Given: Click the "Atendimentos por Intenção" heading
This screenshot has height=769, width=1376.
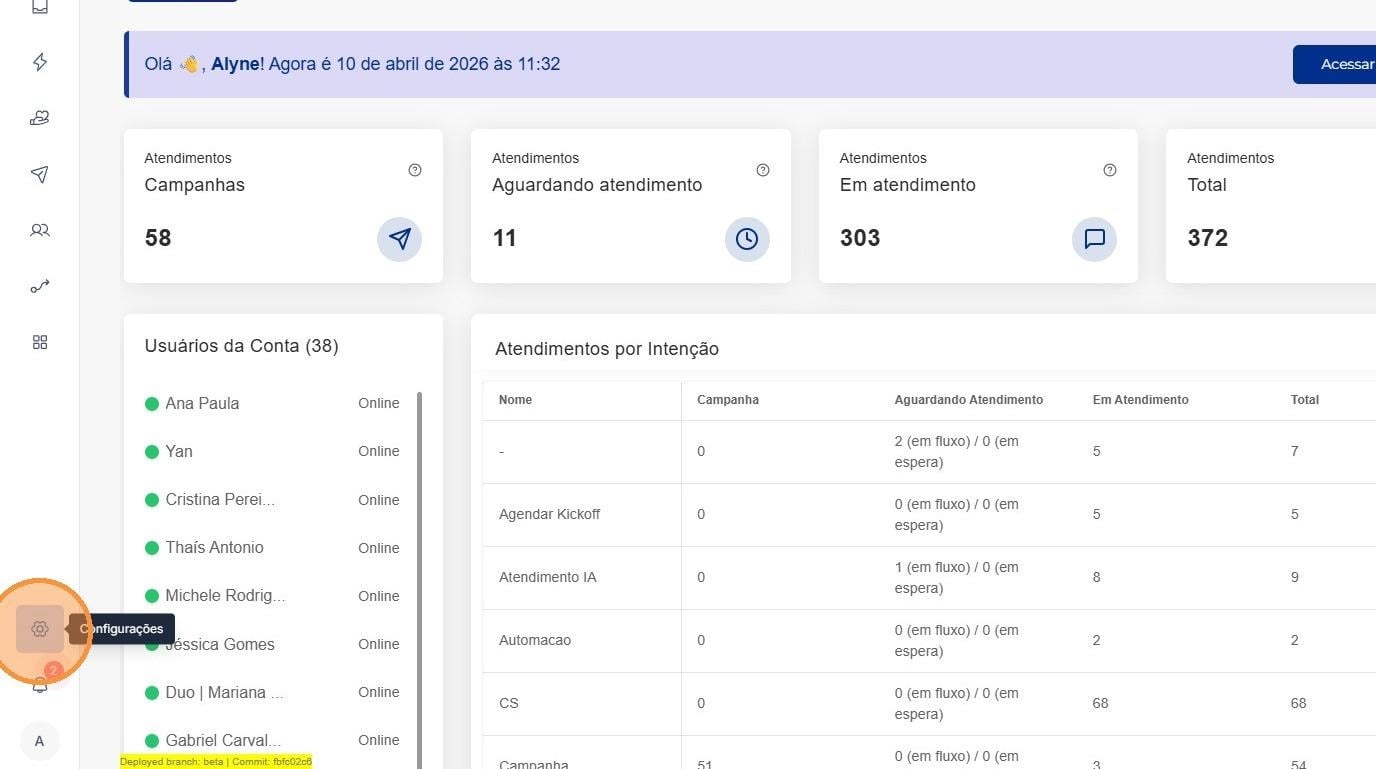Looking at the screenshot, I should (x=607, y=349).
